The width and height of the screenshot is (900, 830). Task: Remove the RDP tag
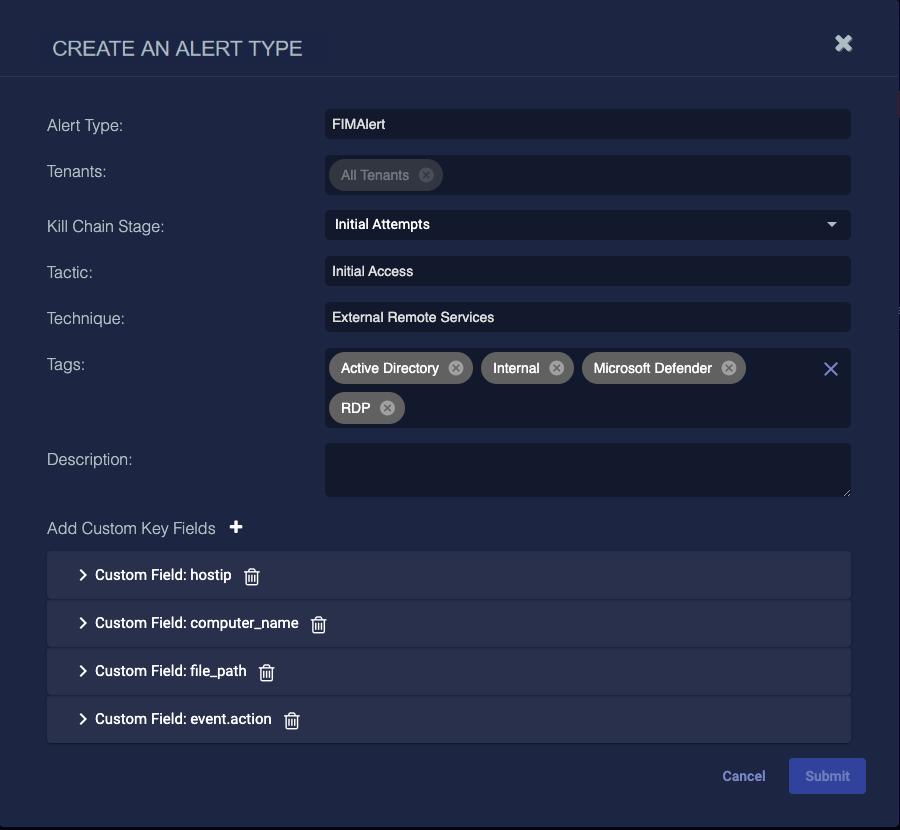[x=387, y=408]
